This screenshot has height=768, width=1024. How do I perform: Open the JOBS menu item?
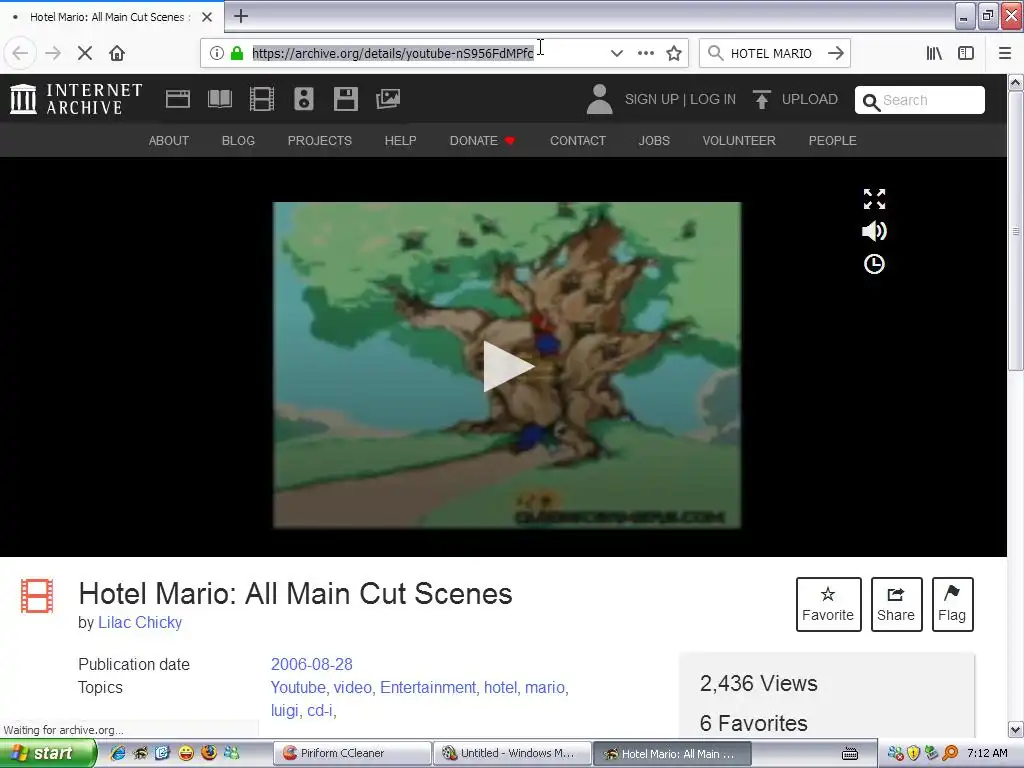(x=654, y=140)
